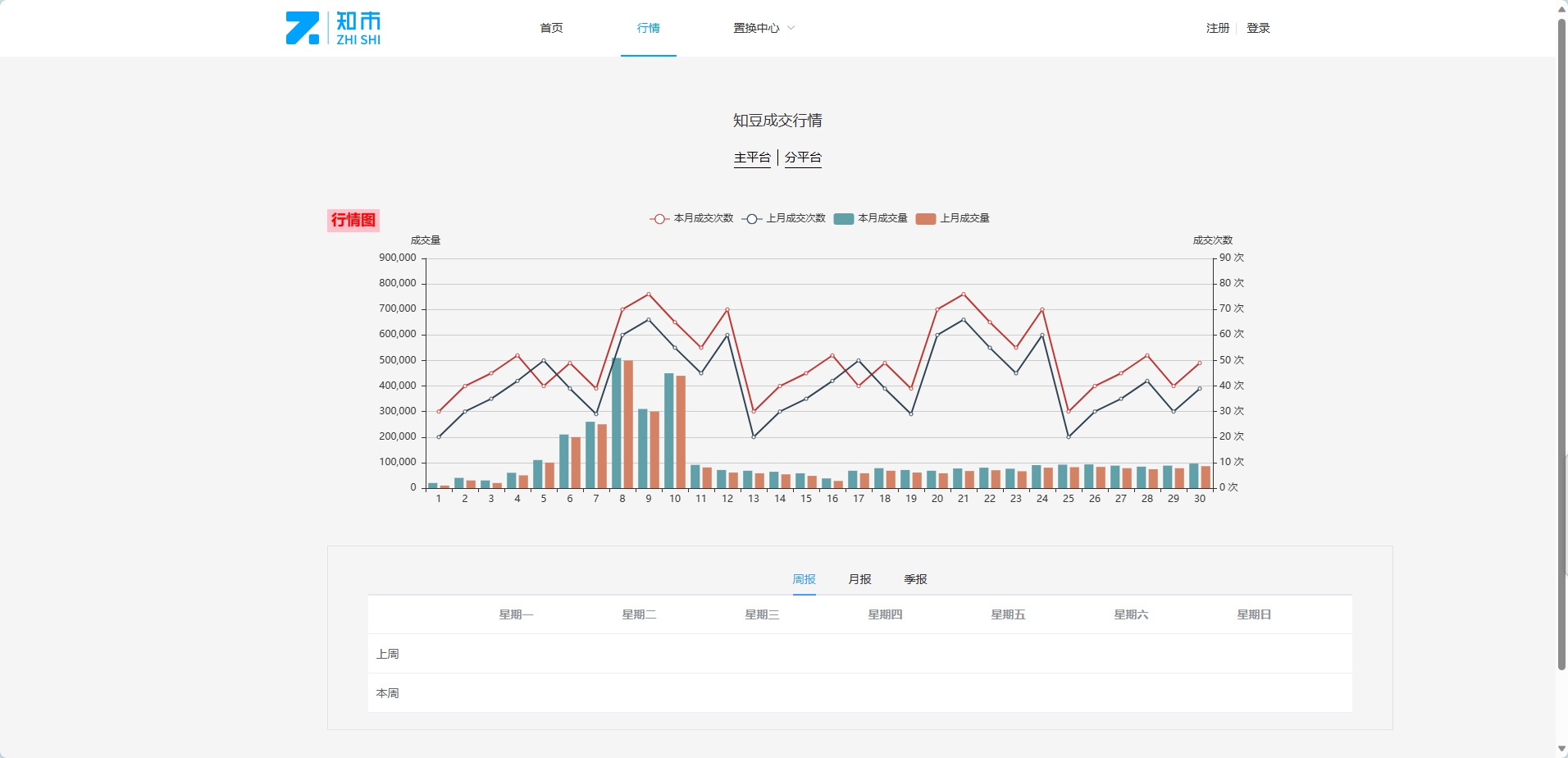Select the 季报 tab
The width and height of the screenshot is (1568, 758).
(915, 579)
